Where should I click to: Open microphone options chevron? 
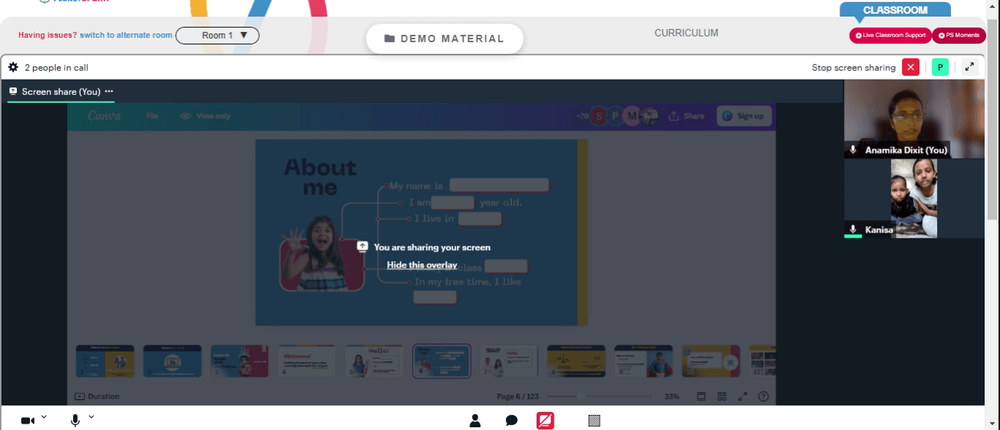coord(91,417)
